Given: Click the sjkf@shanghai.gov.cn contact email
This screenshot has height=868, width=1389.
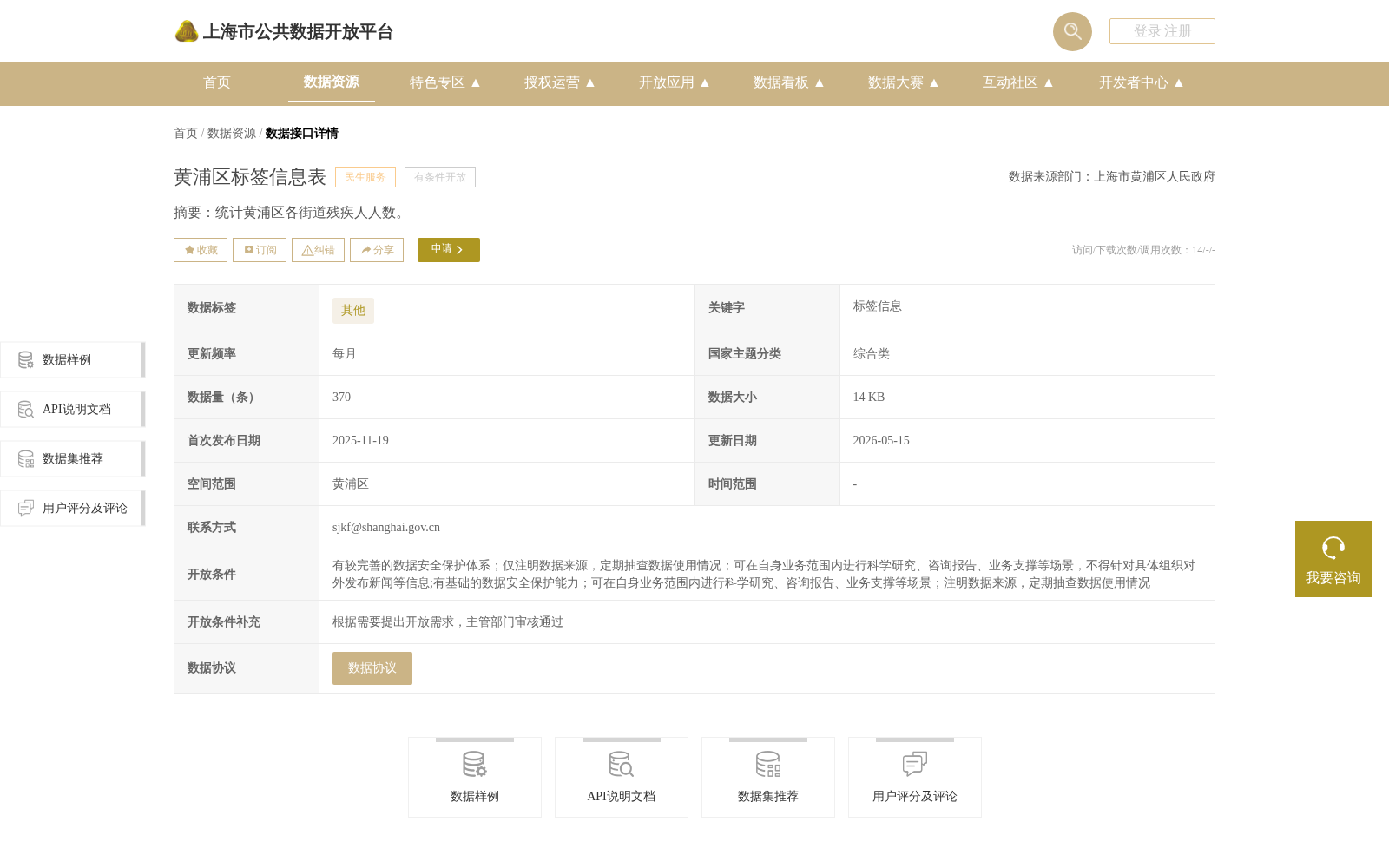Looking at the screenshot, I should point(386,527).
